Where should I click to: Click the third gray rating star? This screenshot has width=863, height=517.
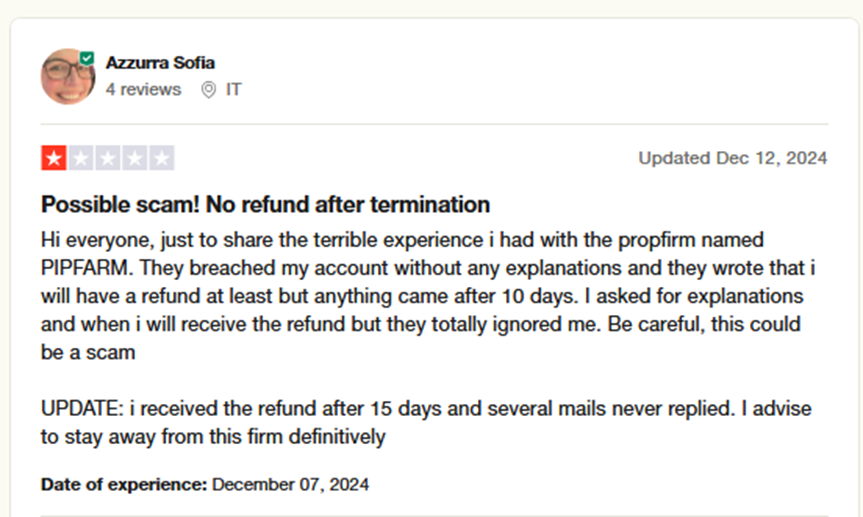click(x=107, y=158)
